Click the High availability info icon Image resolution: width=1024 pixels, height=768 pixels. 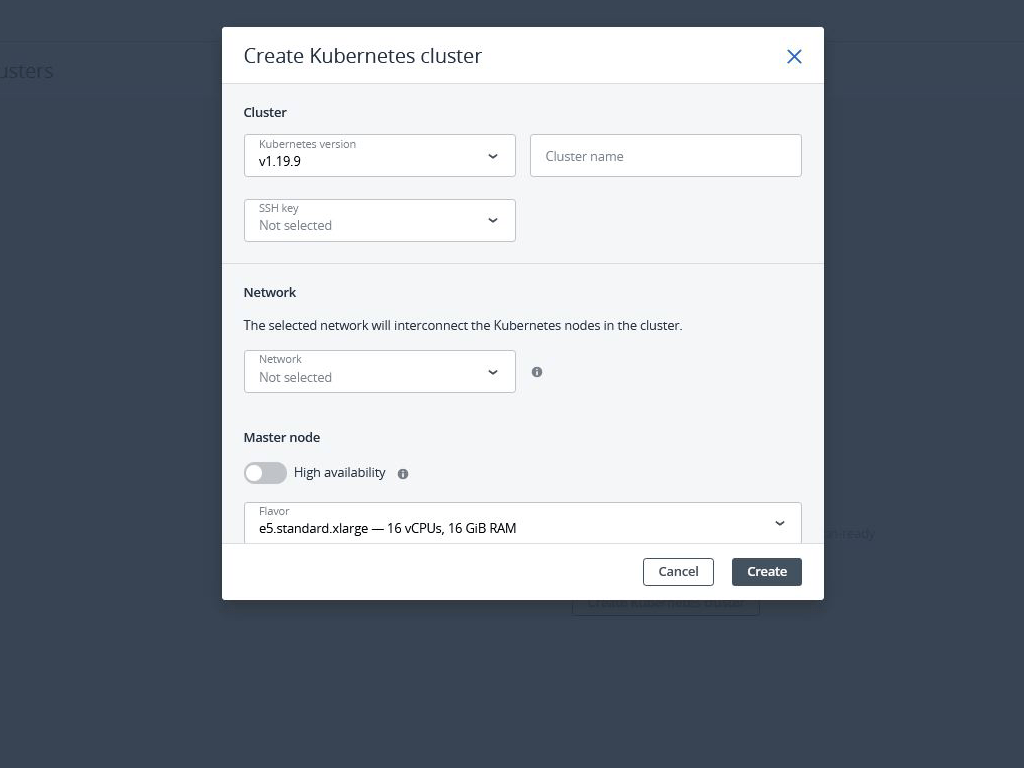point(403,474)
